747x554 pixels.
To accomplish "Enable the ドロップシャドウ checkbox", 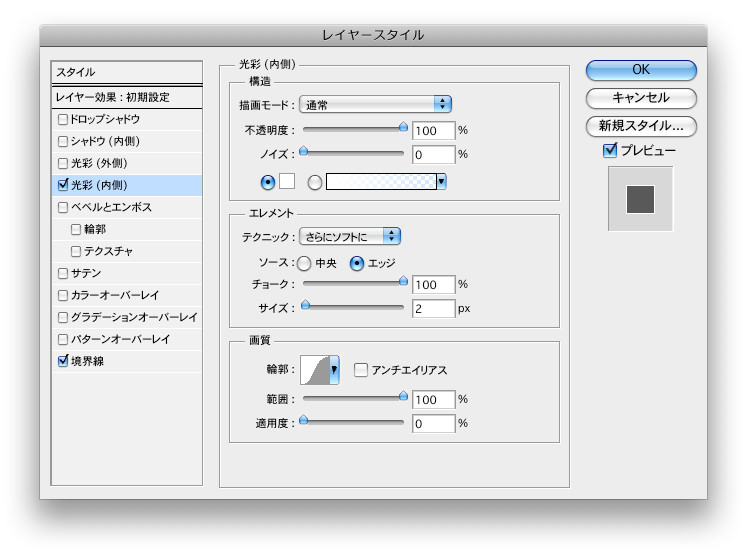I will point(62,119).
